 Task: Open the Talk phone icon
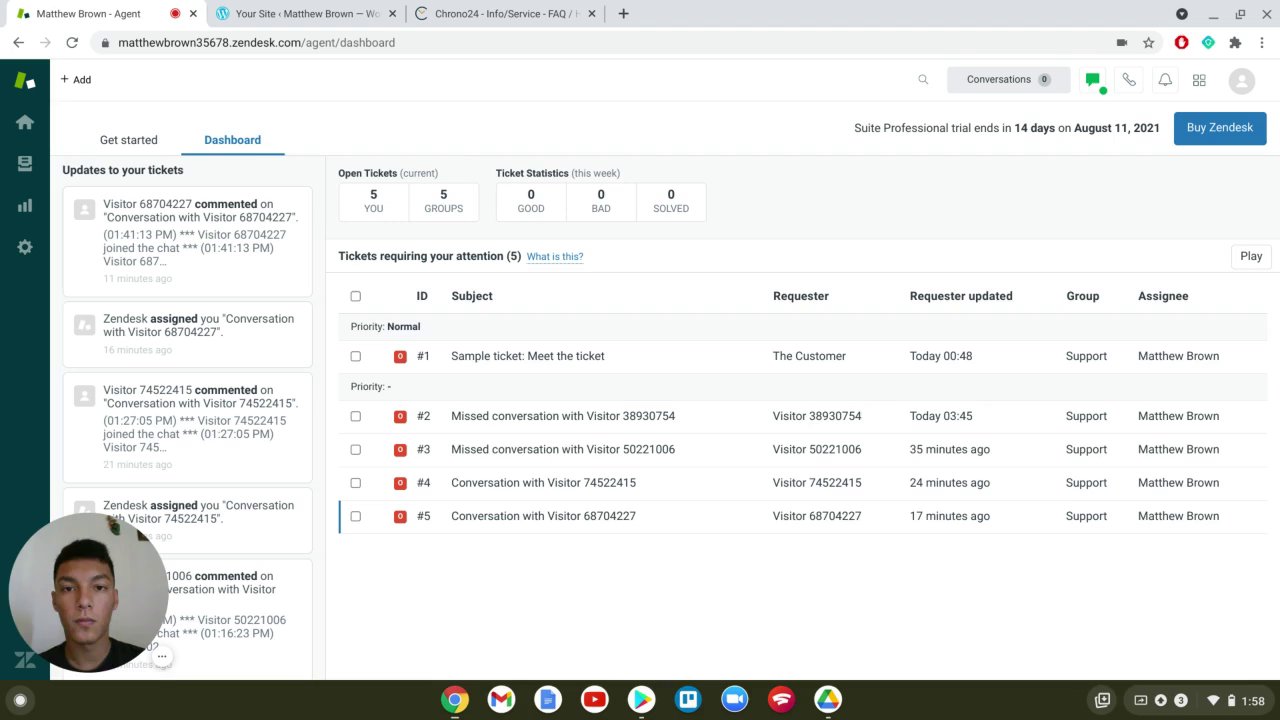(x=1129, y=80)
